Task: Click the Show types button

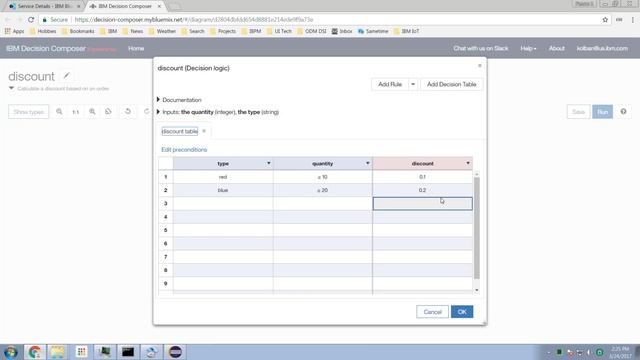Action: [x=29, y=111]
